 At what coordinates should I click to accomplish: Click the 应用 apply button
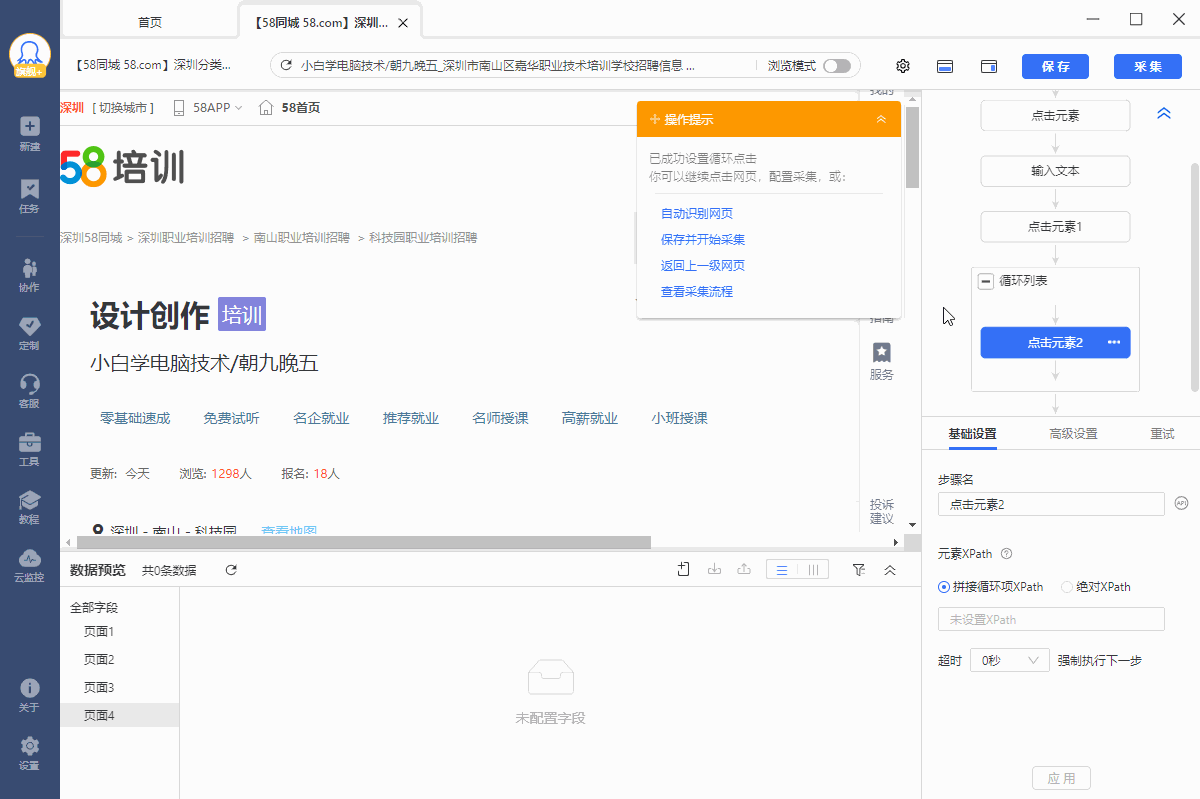pos(1061,778)
